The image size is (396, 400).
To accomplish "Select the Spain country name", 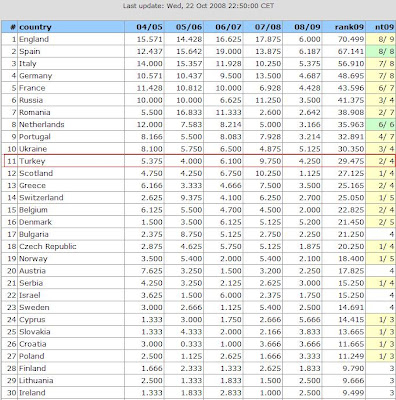I will coord(30,52).
